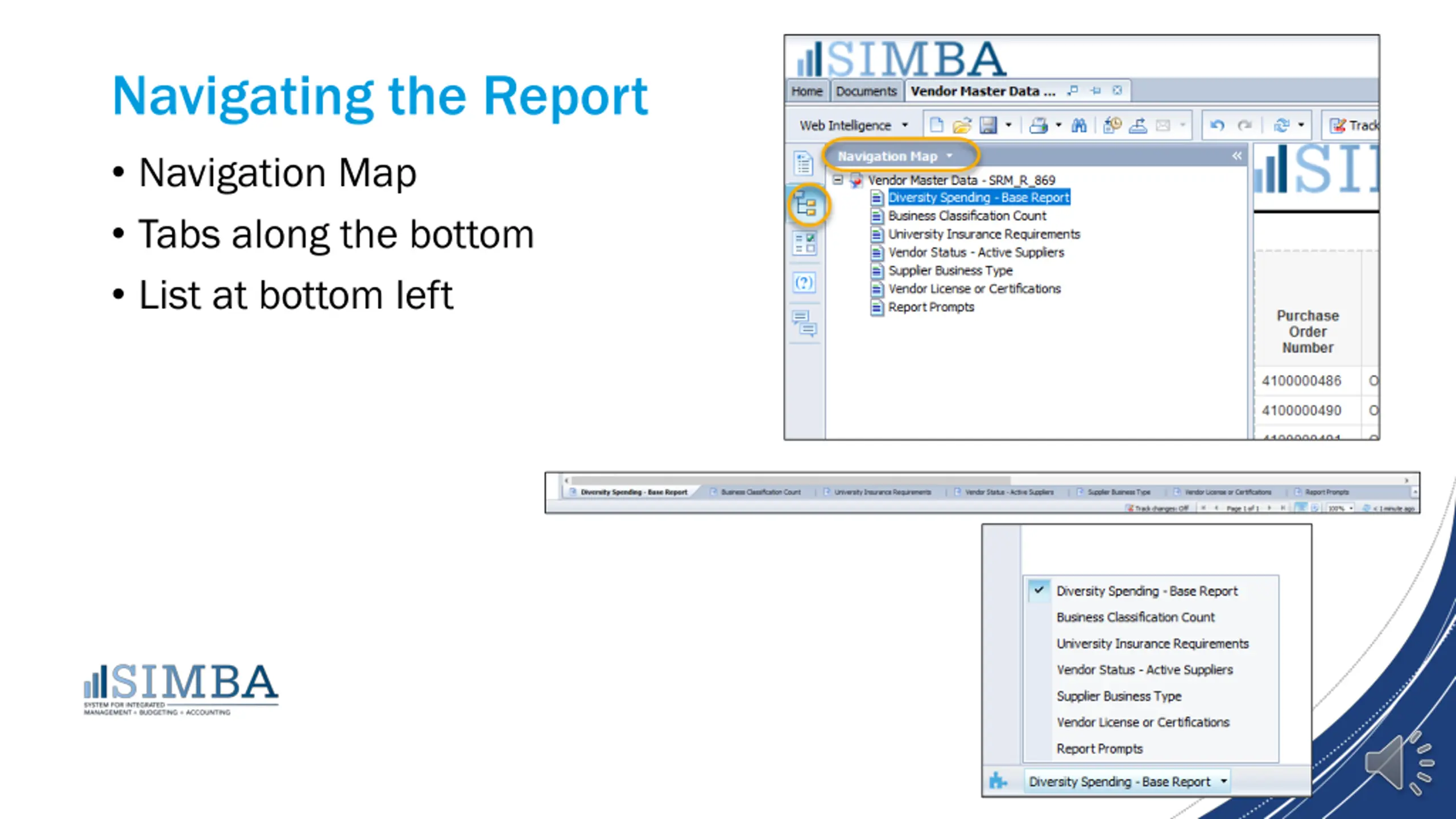The image size is (1456, 819).
Task: Click the Document Summary side panel icon
Action: (x=804, y=164)
